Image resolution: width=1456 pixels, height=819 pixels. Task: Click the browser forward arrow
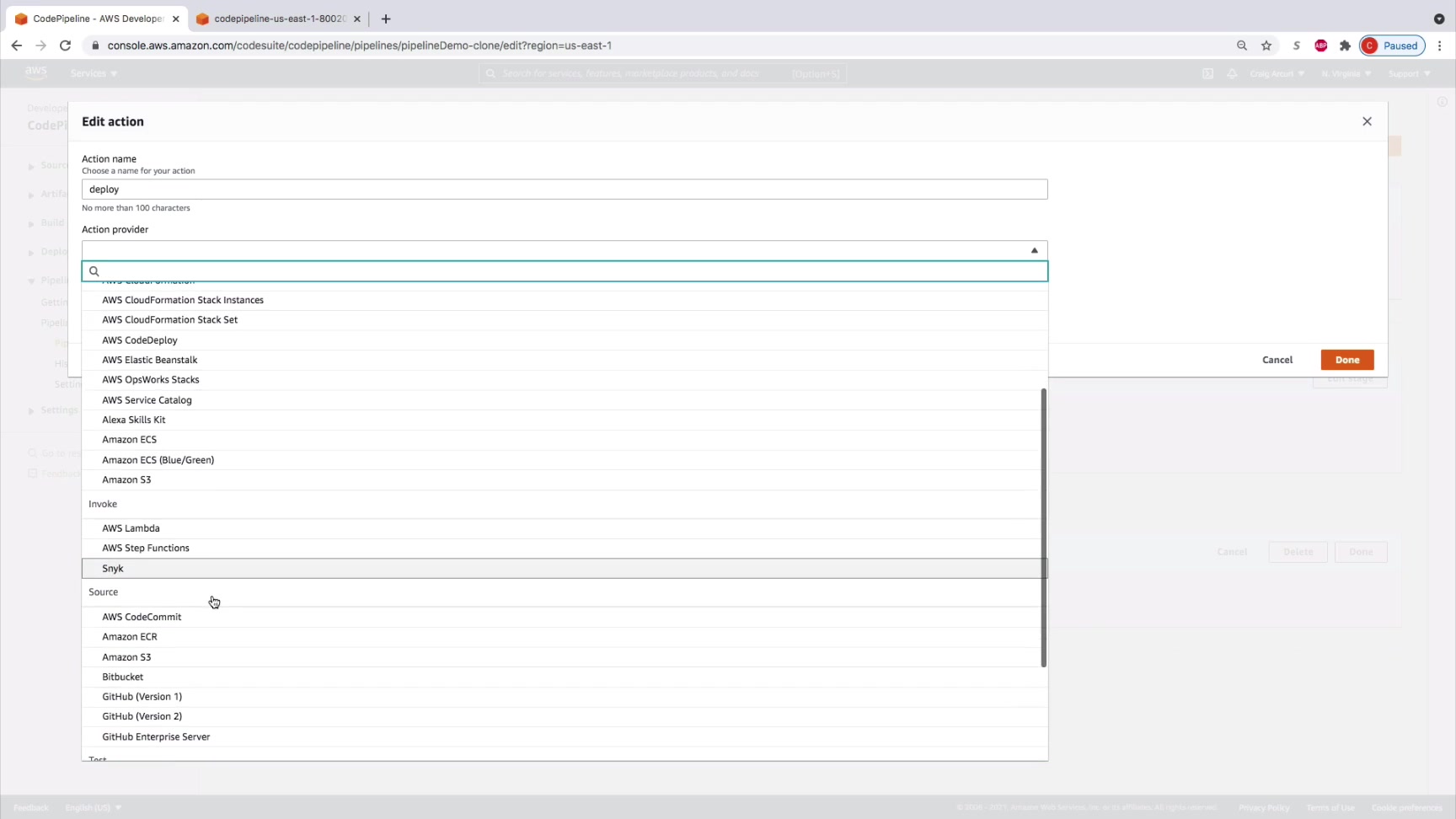click(x=40, y=45)
